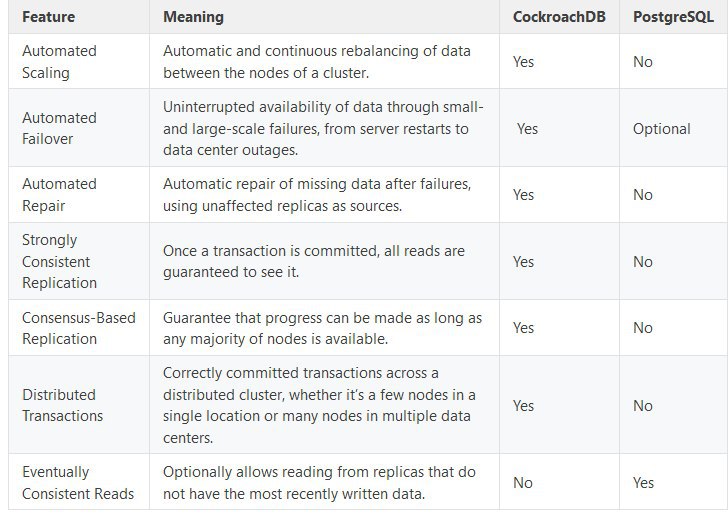Select the CockroachDB column header
Screen dimensions: 728x514
559,17
